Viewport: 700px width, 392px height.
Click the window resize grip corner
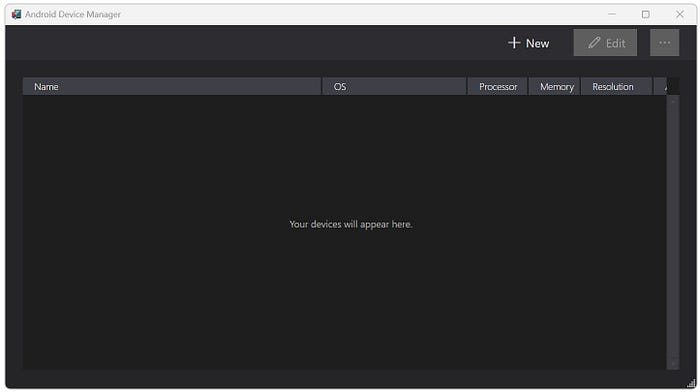(x=691, y=384)
